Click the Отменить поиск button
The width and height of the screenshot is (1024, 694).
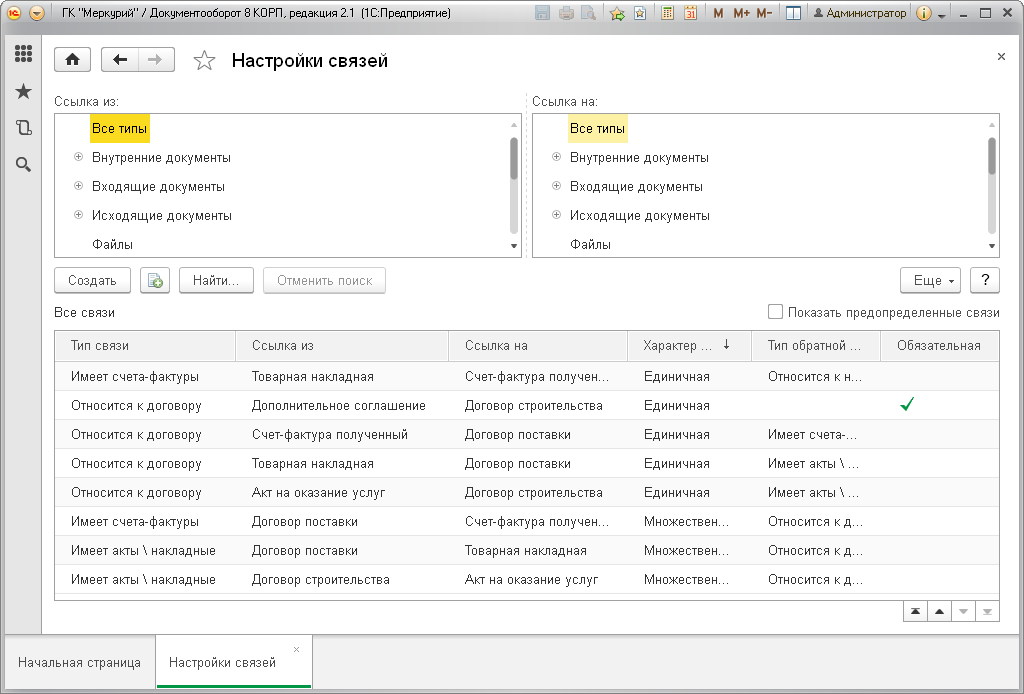(x=325, y=280)
